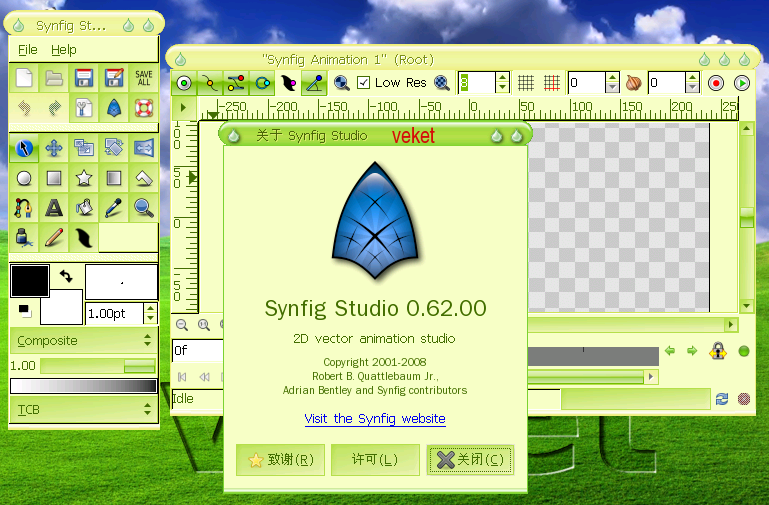The width and height of the screenshot is (769, 505).
Task: Visit the Synfig website link
Action: 375,419
